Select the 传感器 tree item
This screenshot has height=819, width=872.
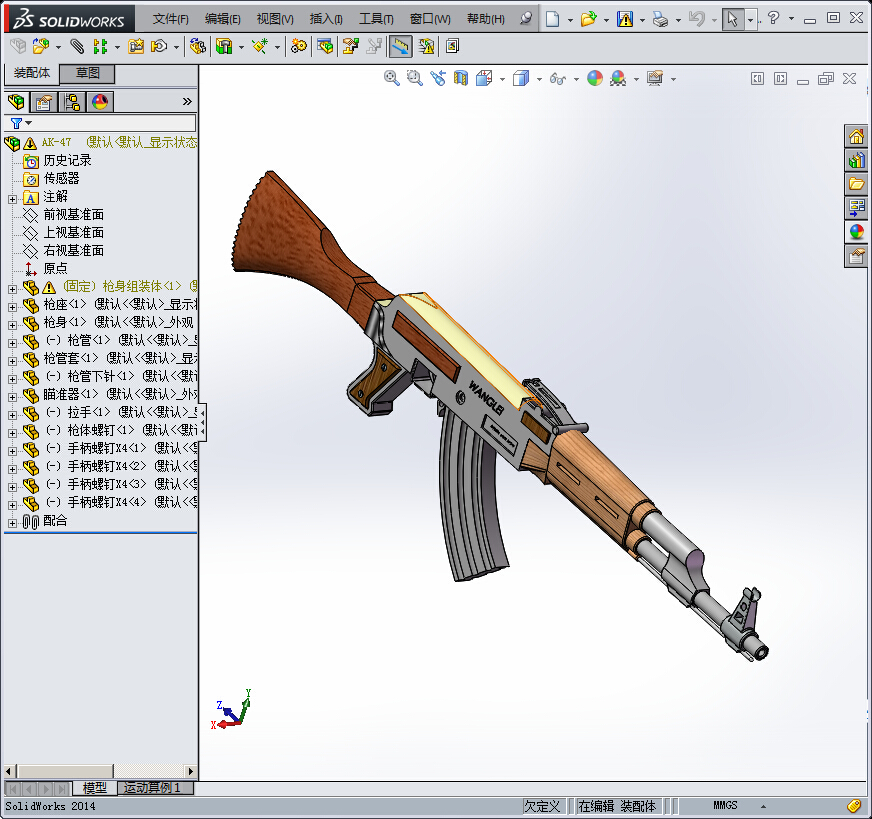click(x=61, y=178)
